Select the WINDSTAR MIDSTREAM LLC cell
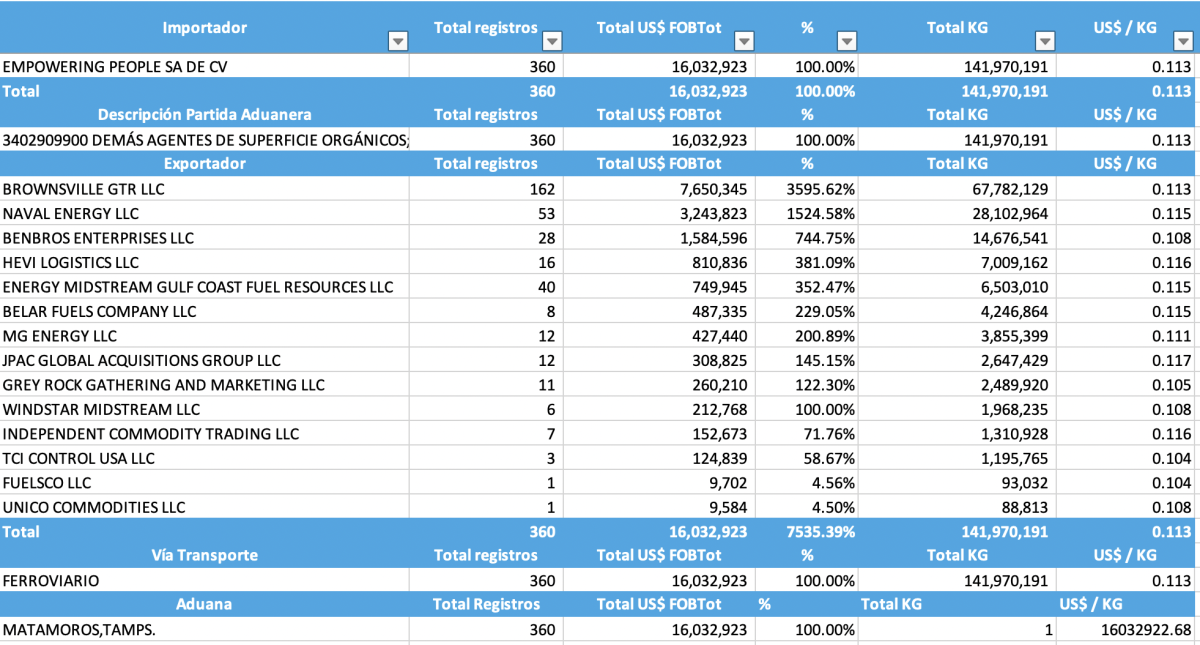Image resolution: width=1200 pixels, height=645 pixels. click(204, 410)
